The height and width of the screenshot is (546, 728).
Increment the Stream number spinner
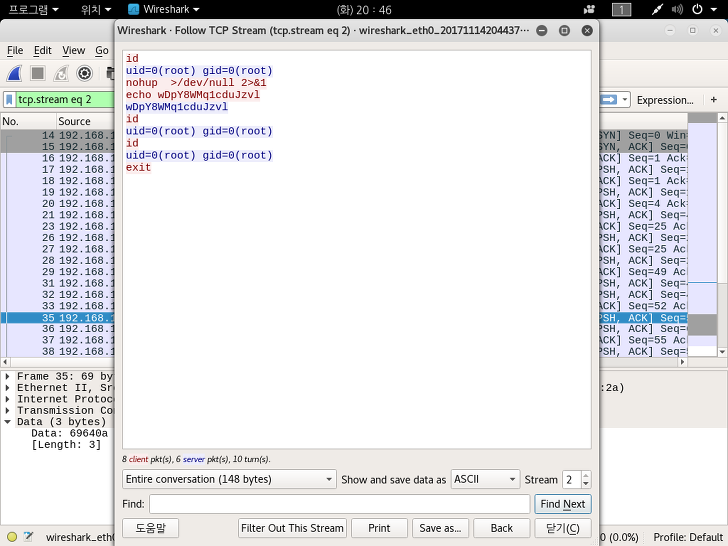586,475
